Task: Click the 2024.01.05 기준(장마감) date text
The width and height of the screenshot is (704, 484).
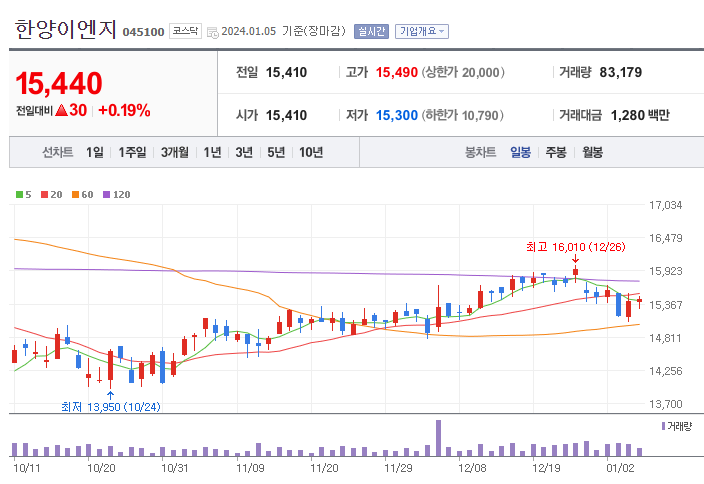Action: [283, 31]
